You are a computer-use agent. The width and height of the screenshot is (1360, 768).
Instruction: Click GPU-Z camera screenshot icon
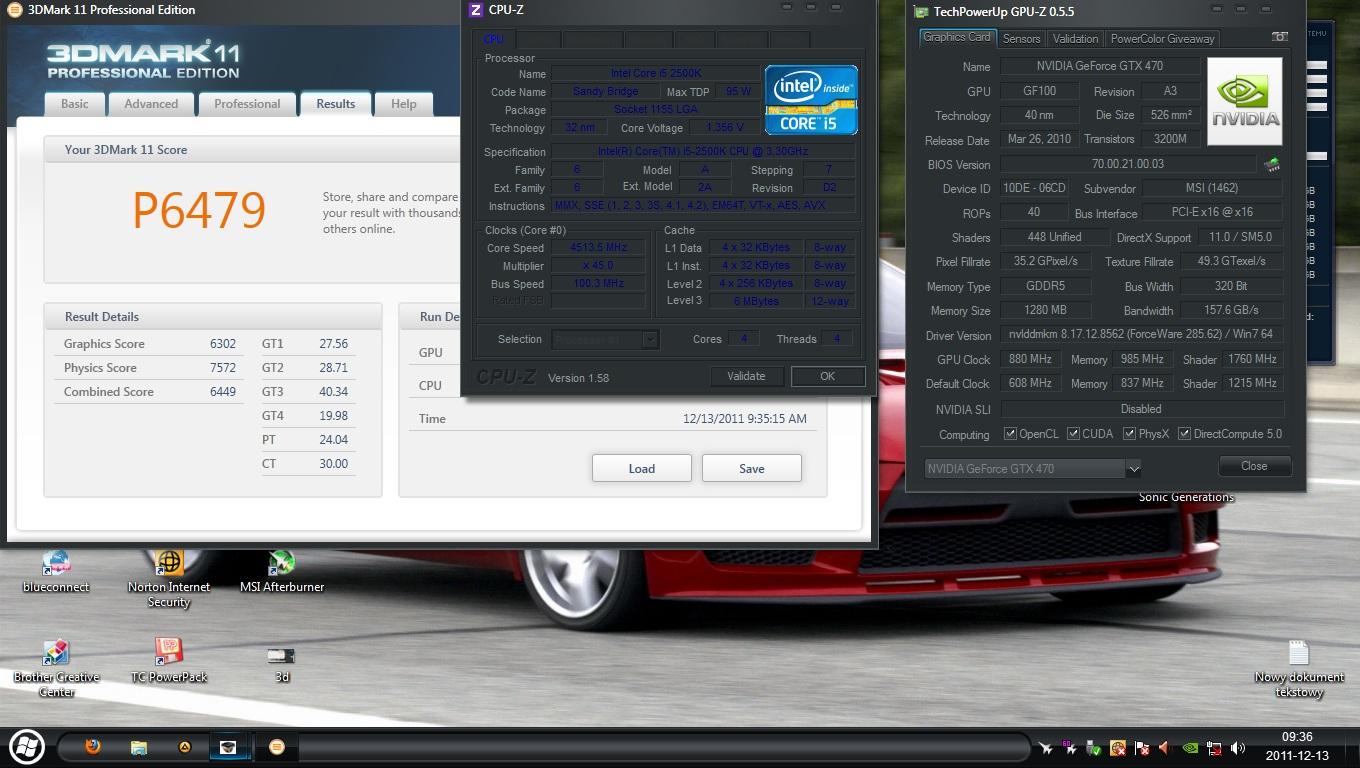pyautogui.click(x=1279, y=37)
